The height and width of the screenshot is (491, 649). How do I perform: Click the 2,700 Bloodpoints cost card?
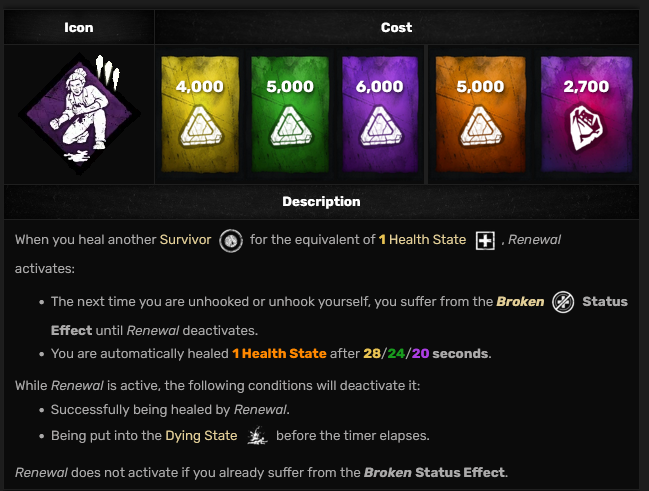(587, 114)
